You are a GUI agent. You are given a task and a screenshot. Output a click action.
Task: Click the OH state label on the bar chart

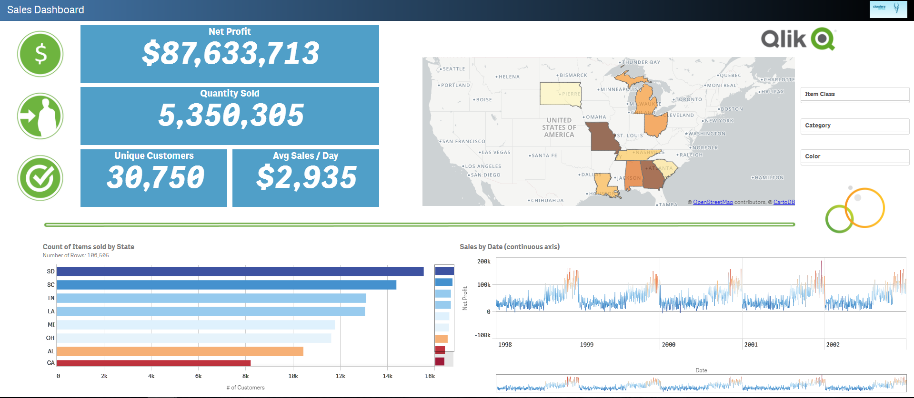[51, 338]
